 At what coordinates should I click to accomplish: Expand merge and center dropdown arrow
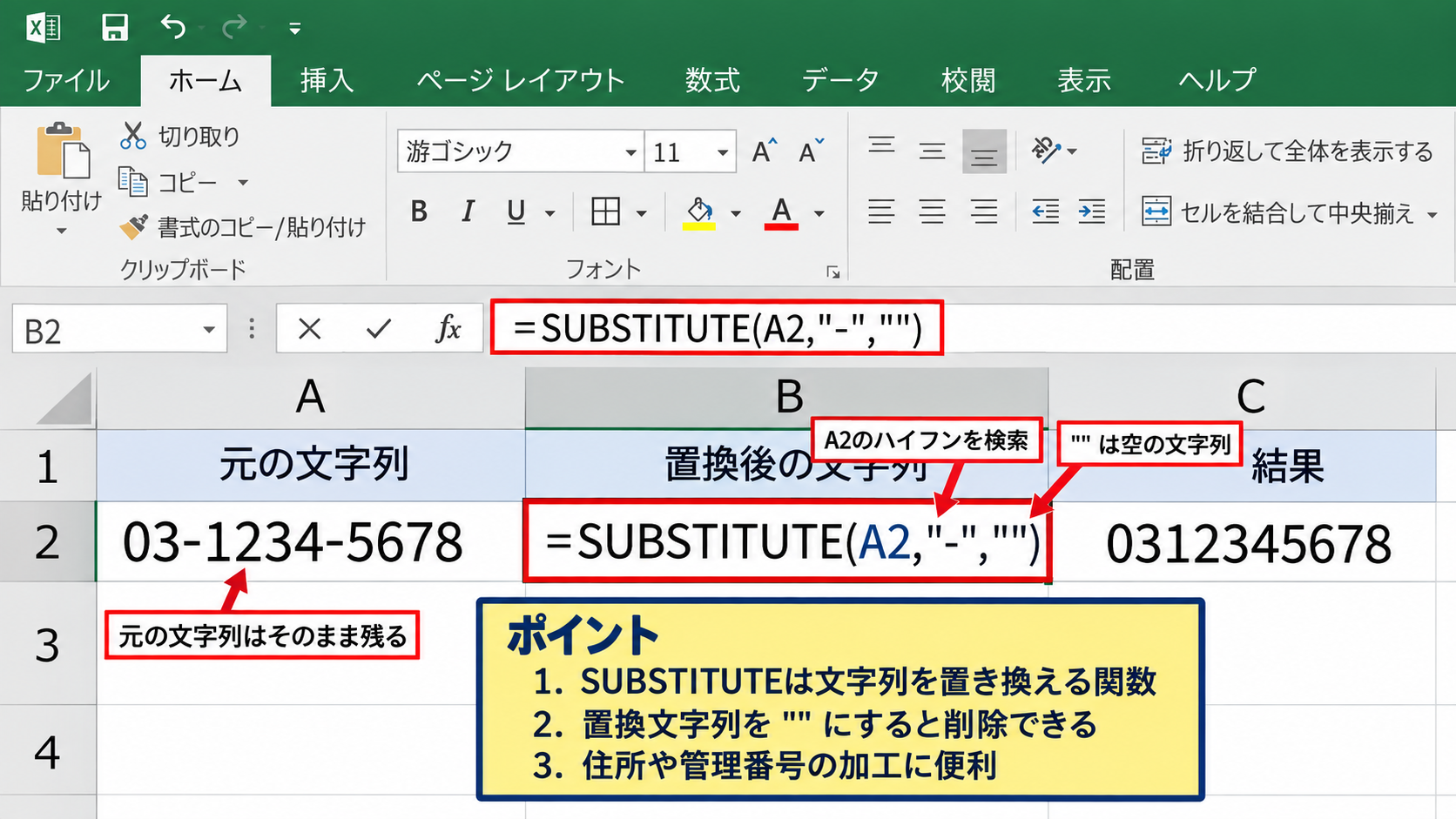point(1432,214)
